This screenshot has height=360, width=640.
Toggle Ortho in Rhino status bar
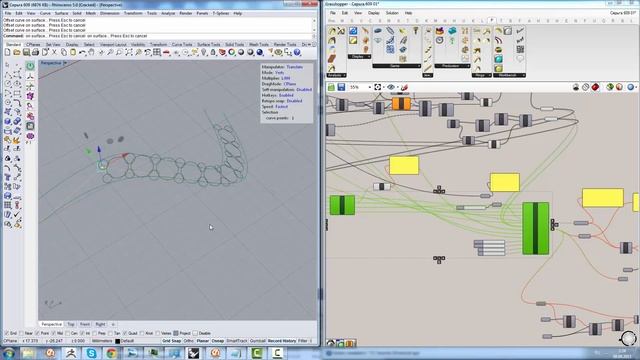click(x=189, y=341)
